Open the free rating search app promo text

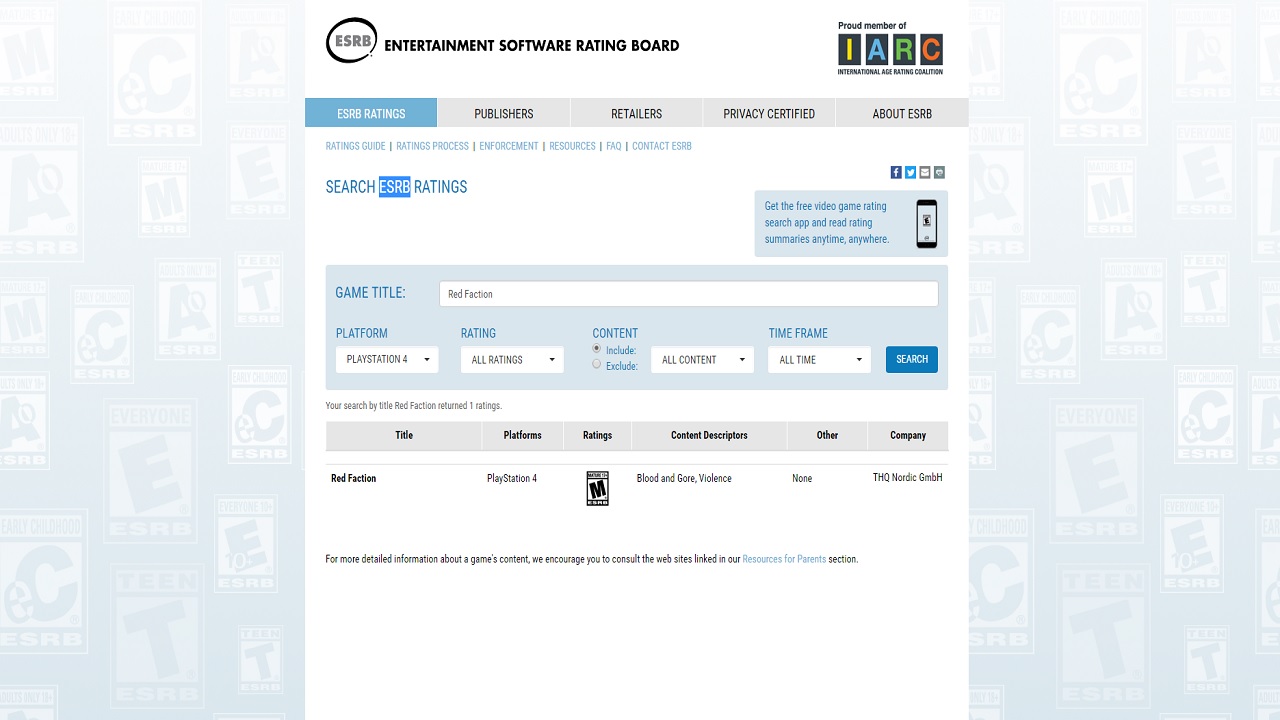coord(827,223)
